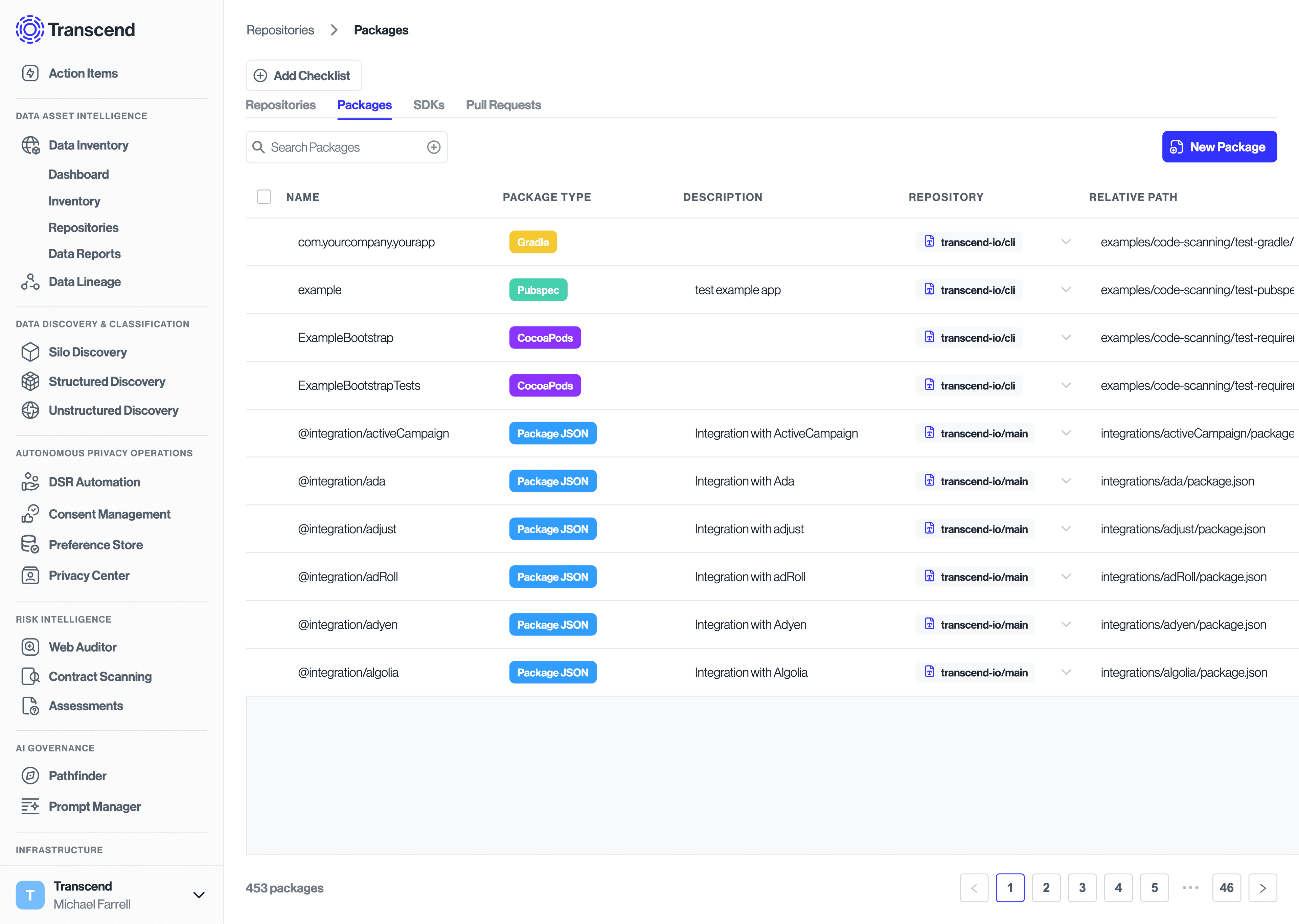
Task: Click the Web Auditor magnifier icon
Action: click(30, 647)
